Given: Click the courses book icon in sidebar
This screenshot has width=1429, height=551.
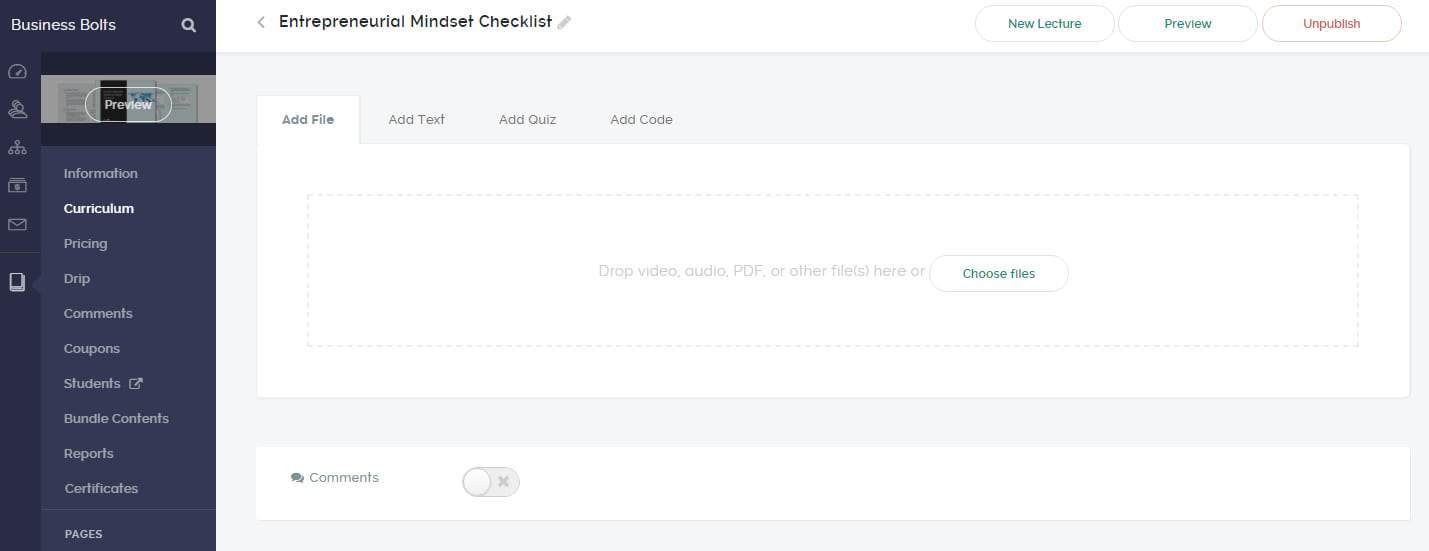Looking at the screenshot, I should coord(17,282).
